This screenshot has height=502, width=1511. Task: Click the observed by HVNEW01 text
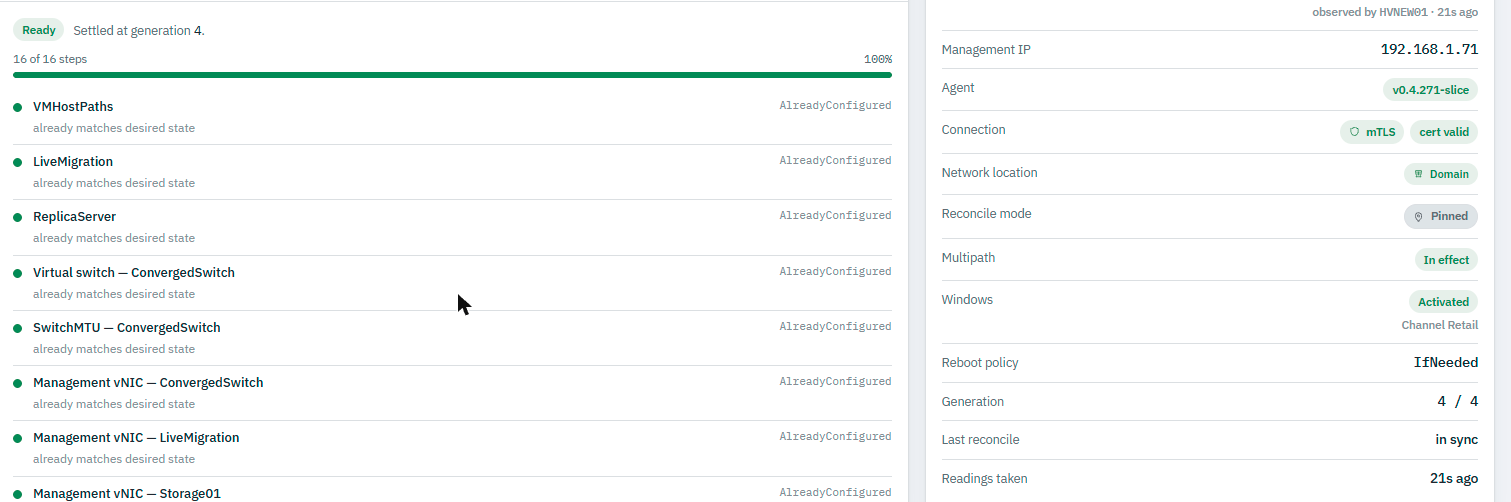(x=1395, y=12)
